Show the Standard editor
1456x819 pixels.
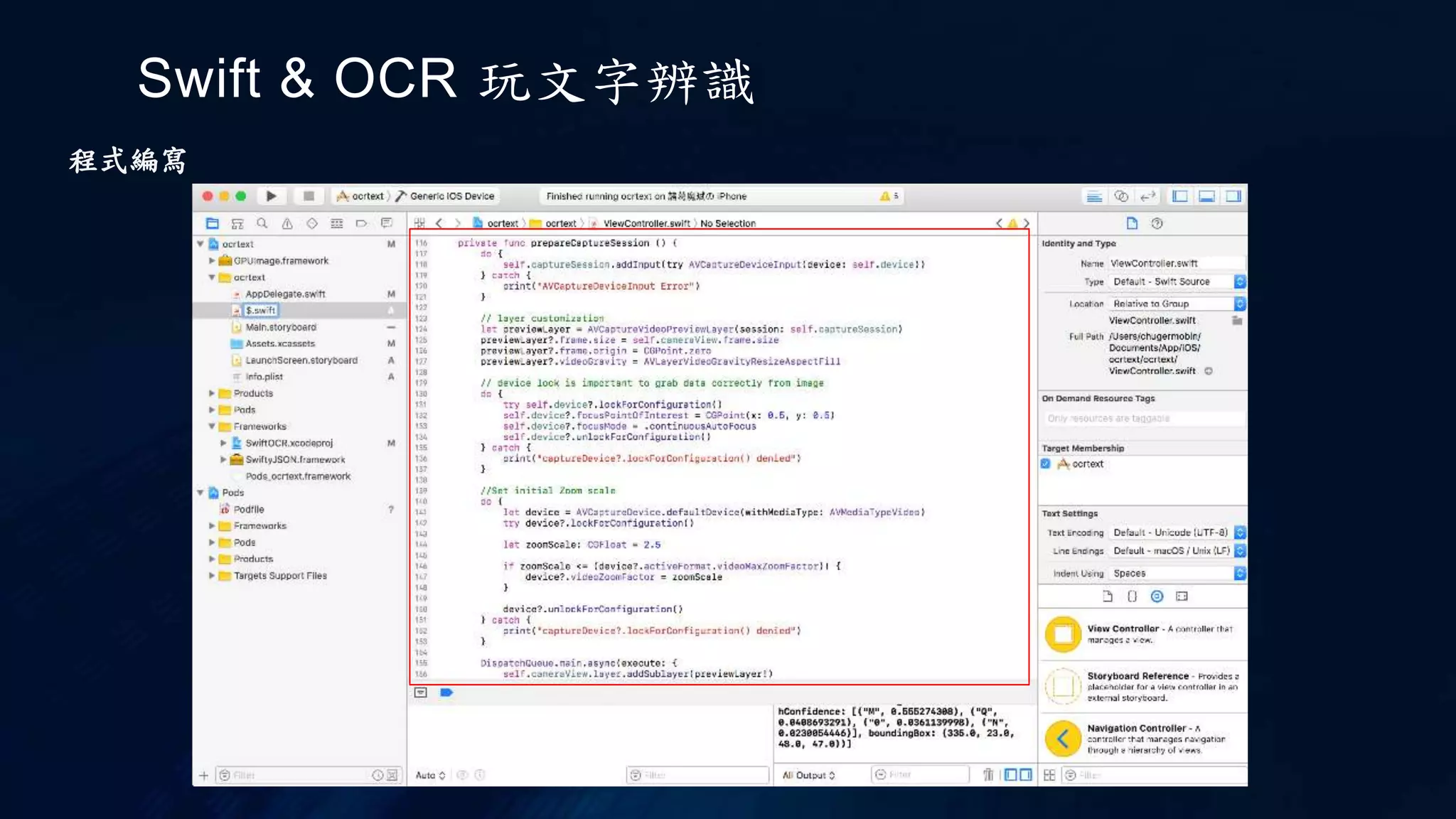pos(1095,196)
